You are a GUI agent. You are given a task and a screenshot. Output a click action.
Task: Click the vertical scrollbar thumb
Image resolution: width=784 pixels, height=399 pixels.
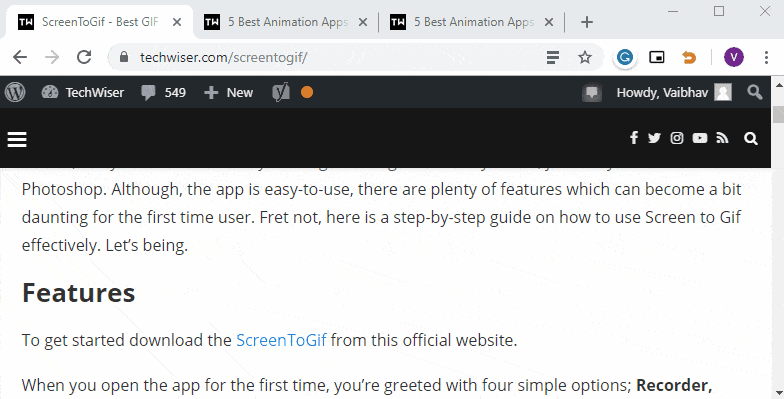click(778, 114)
